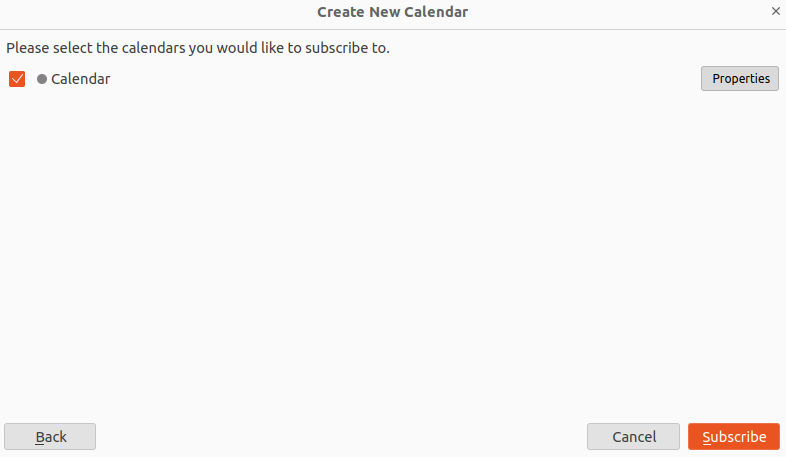Click the Back button at bottom left
Viewport: 786px width, 457px height.
click(x=50, y=437)
